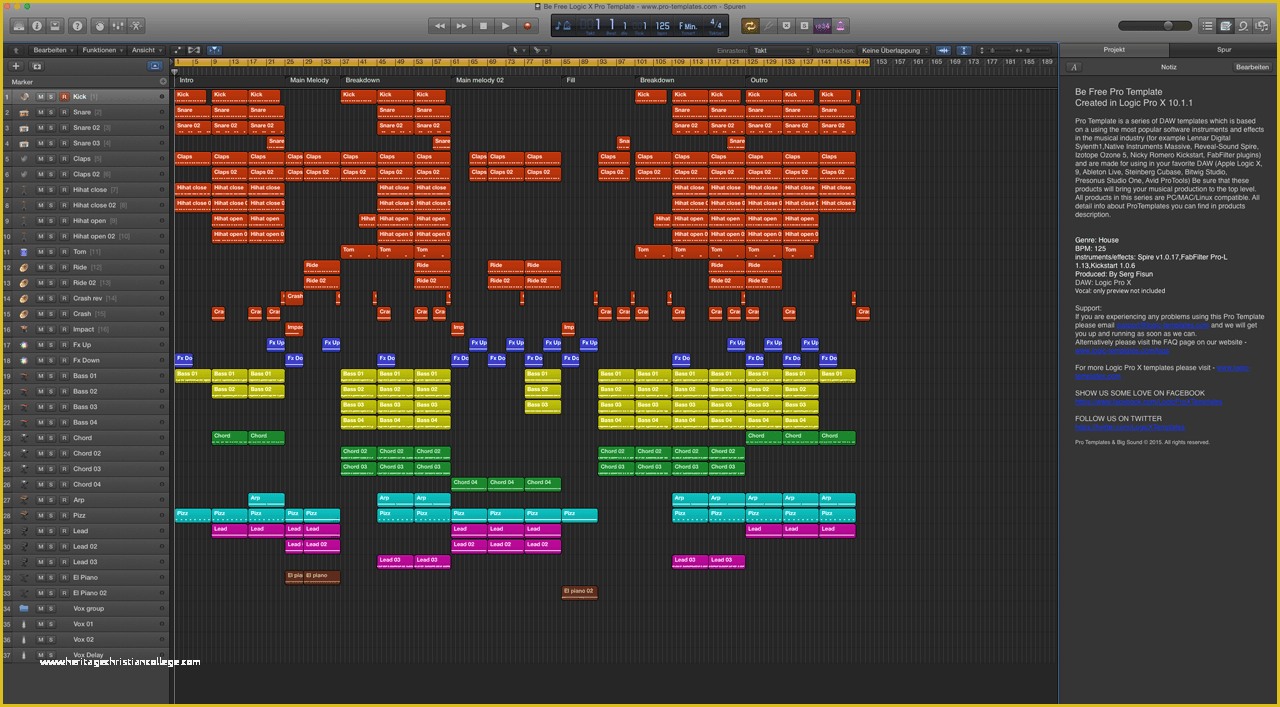Toggle the Solo button in control bar
Image resolution: width=1280 pixels, height=707 pixels.
click(804, 25)
